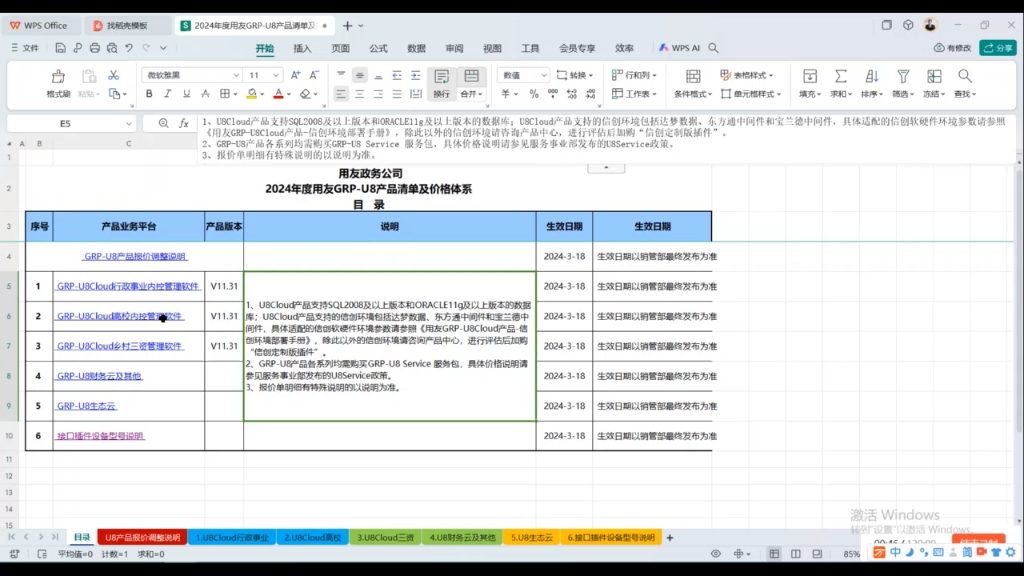Viewport: 1024px width, 576px height.
Task: Toggle Italic formatting
Action: pos(167,94)
